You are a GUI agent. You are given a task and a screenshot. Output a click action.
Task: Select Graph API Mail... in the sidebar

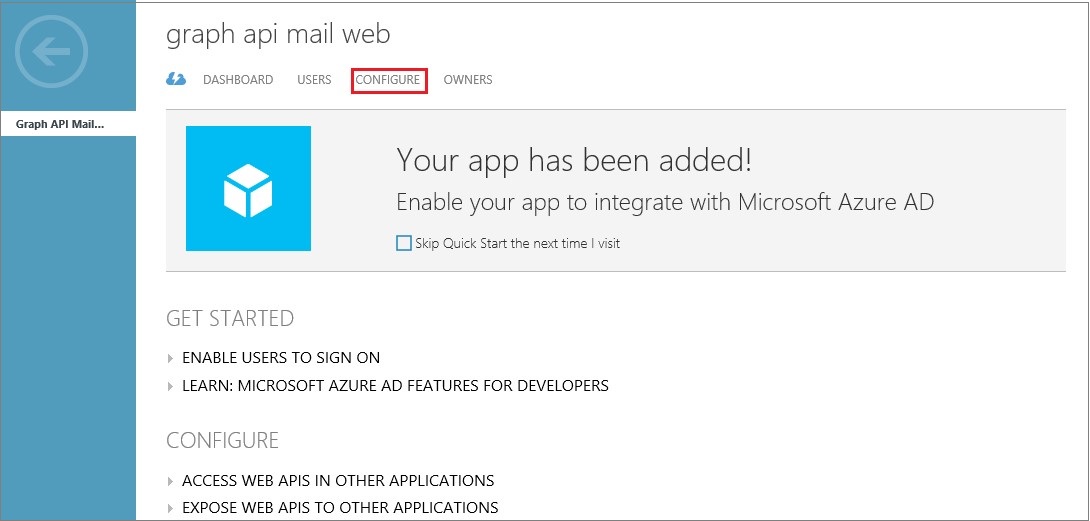(68, 124)
